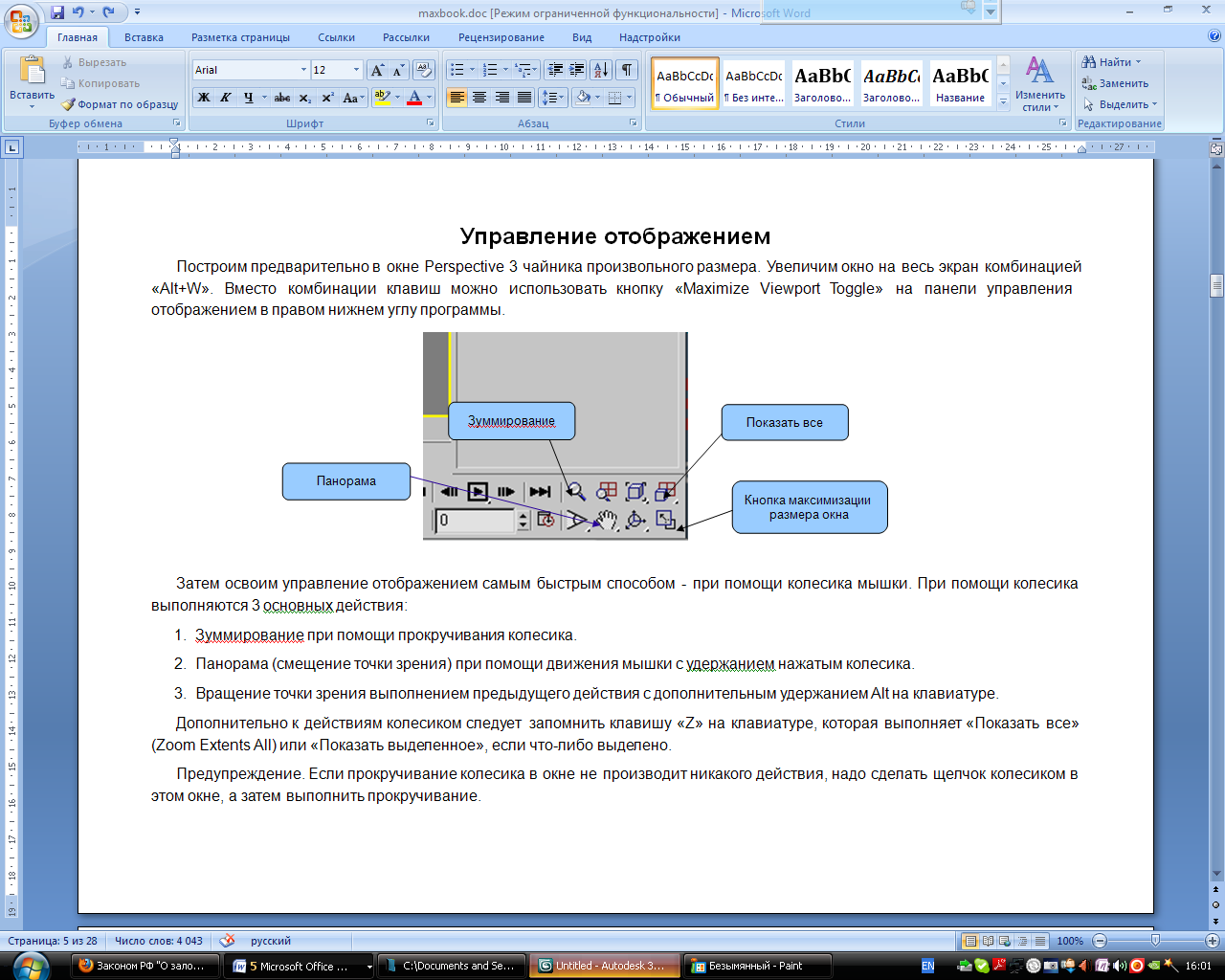1225x980 pixels.
Task: Create a numbered list
Action: click(x=490, y=70)
